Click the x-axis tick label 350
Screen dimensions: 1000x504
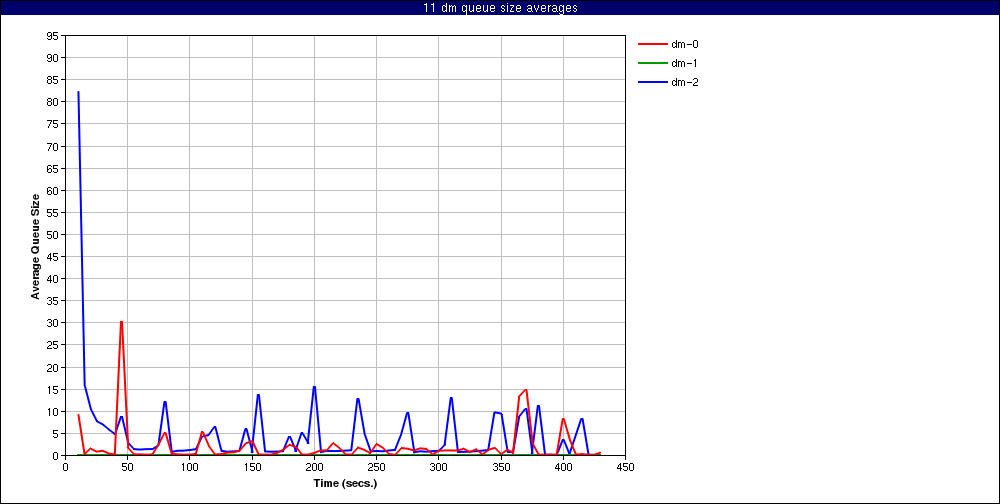click(501, 466)
